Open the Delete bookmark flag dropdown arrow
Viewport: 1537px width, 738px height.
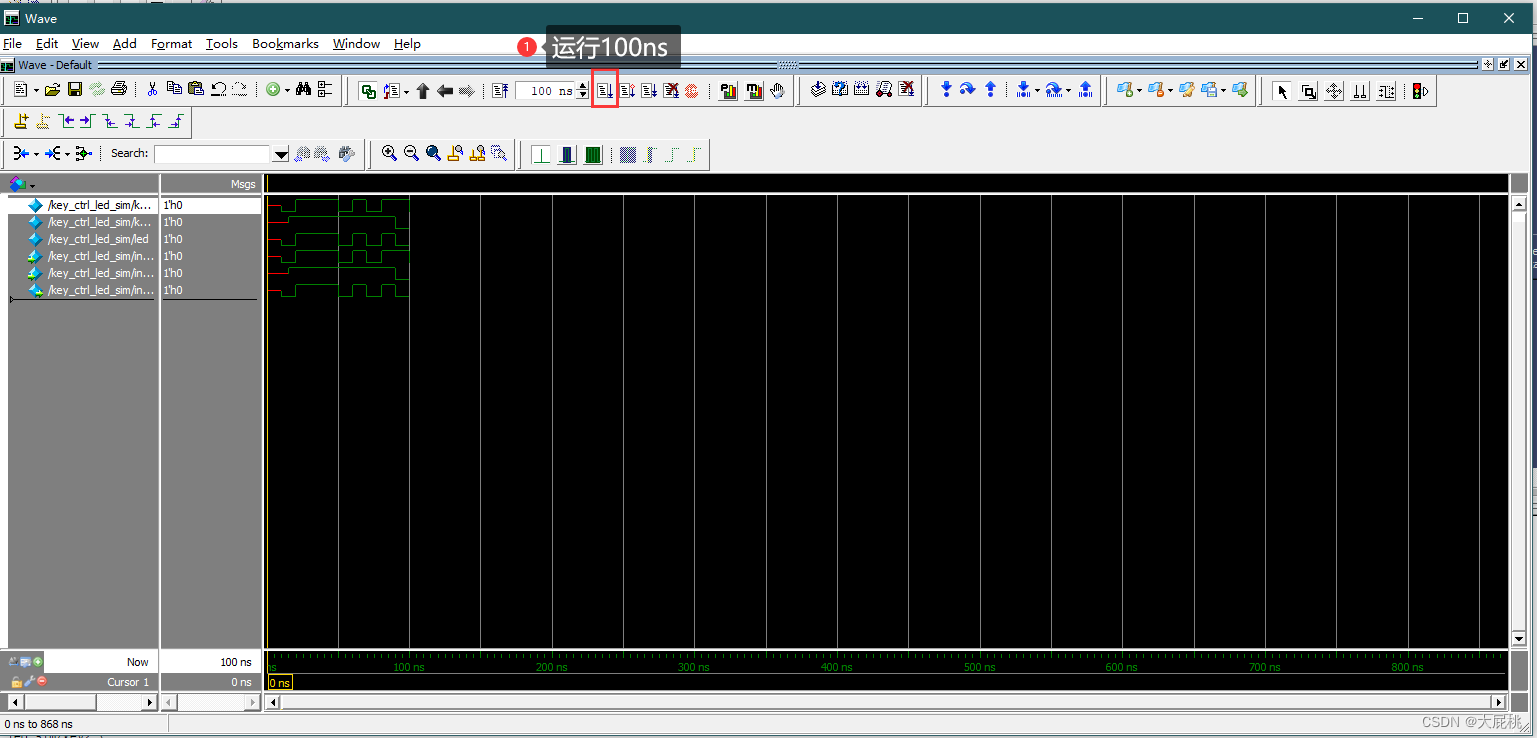pyautogui.click(x=1170, y=91)
